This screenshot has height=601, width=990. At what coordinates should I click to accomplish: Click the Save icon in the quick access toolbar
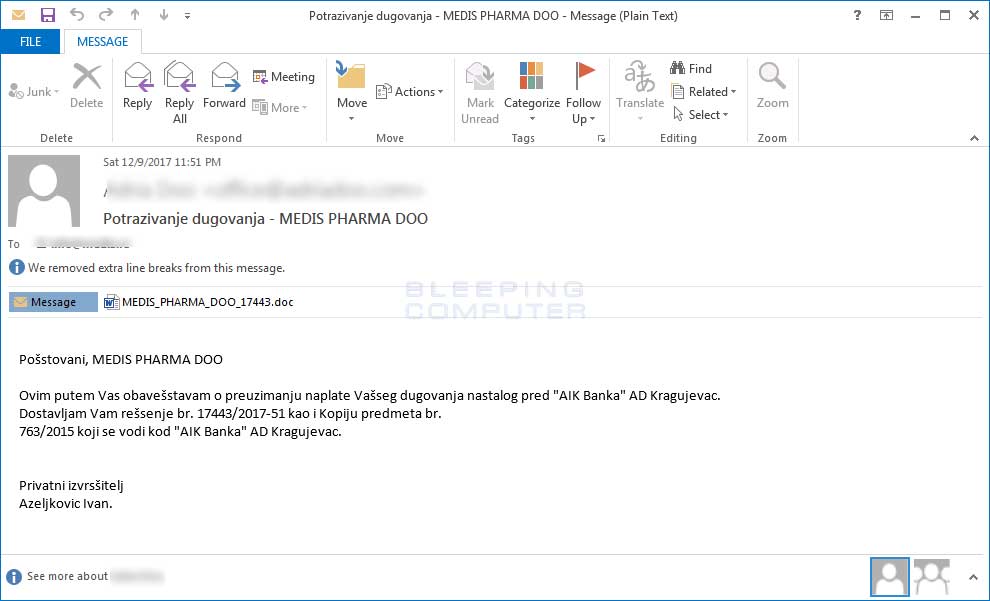coord(47,15)
